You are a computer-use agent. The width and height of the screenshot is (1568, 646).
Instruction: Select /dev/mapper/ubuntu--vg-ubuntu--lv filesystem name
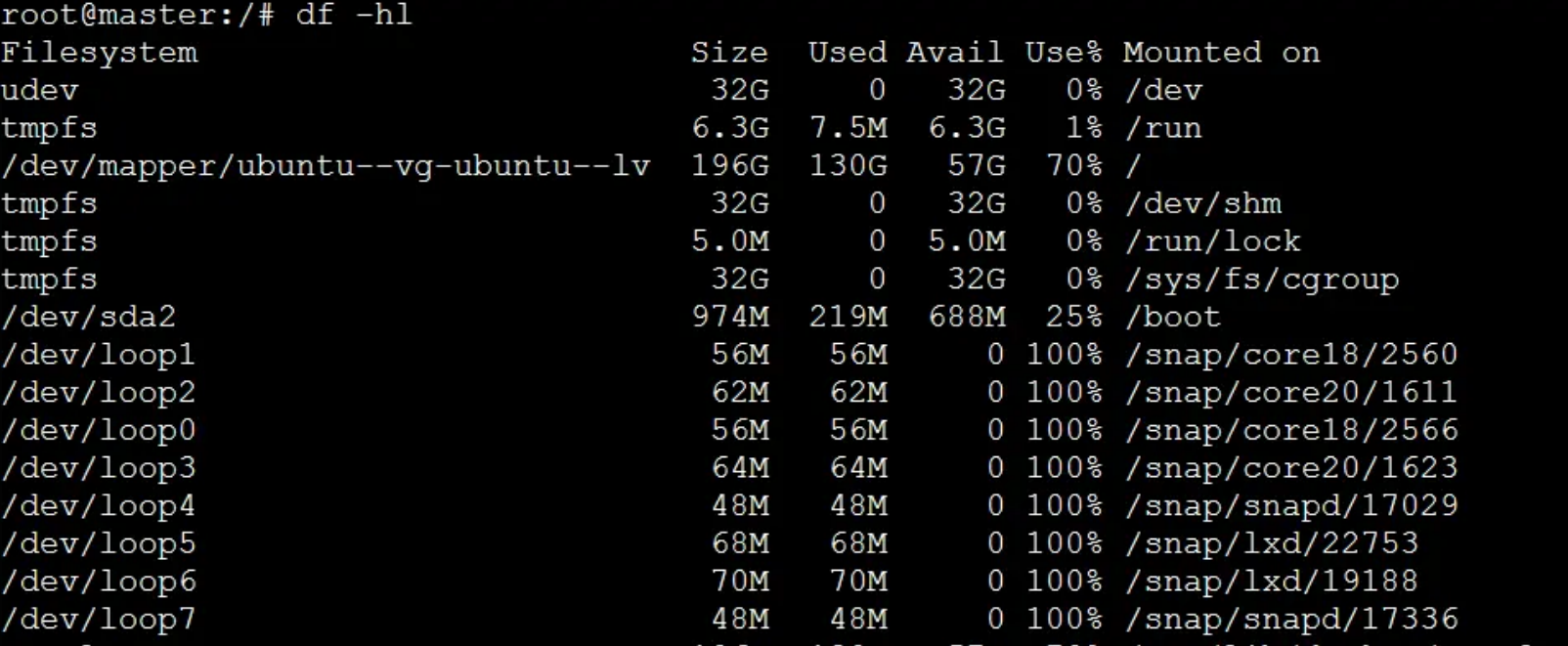[326, 166]
